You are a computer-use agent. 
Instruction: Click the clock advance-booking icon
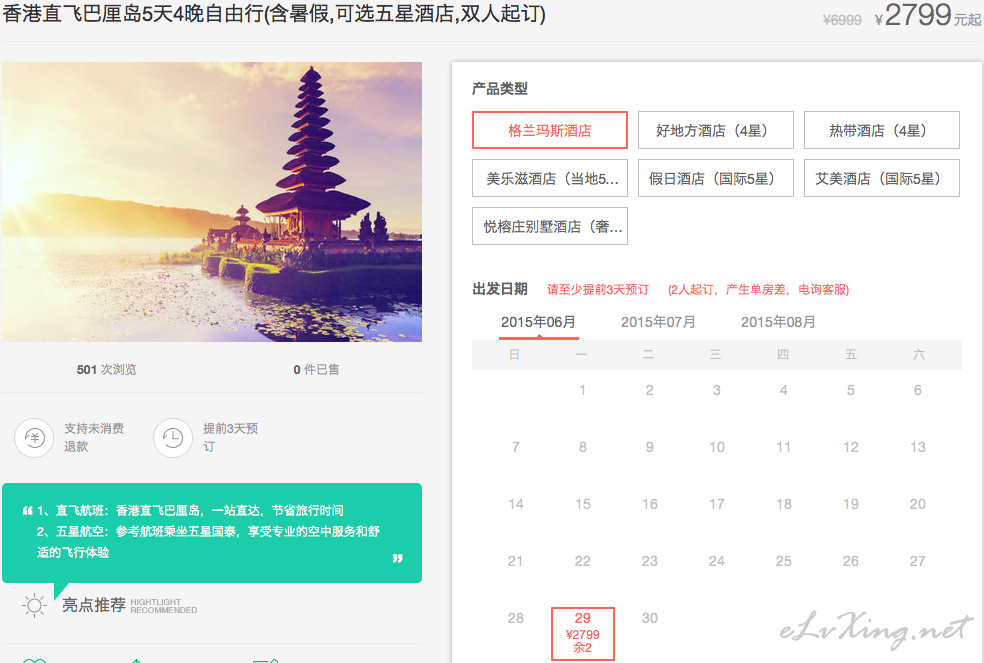[173, 438]
